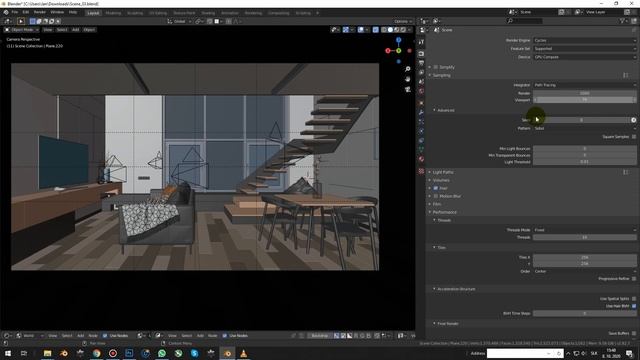Open the View Layer properties tab
The image size is (640, 360).
click(421, 72)
